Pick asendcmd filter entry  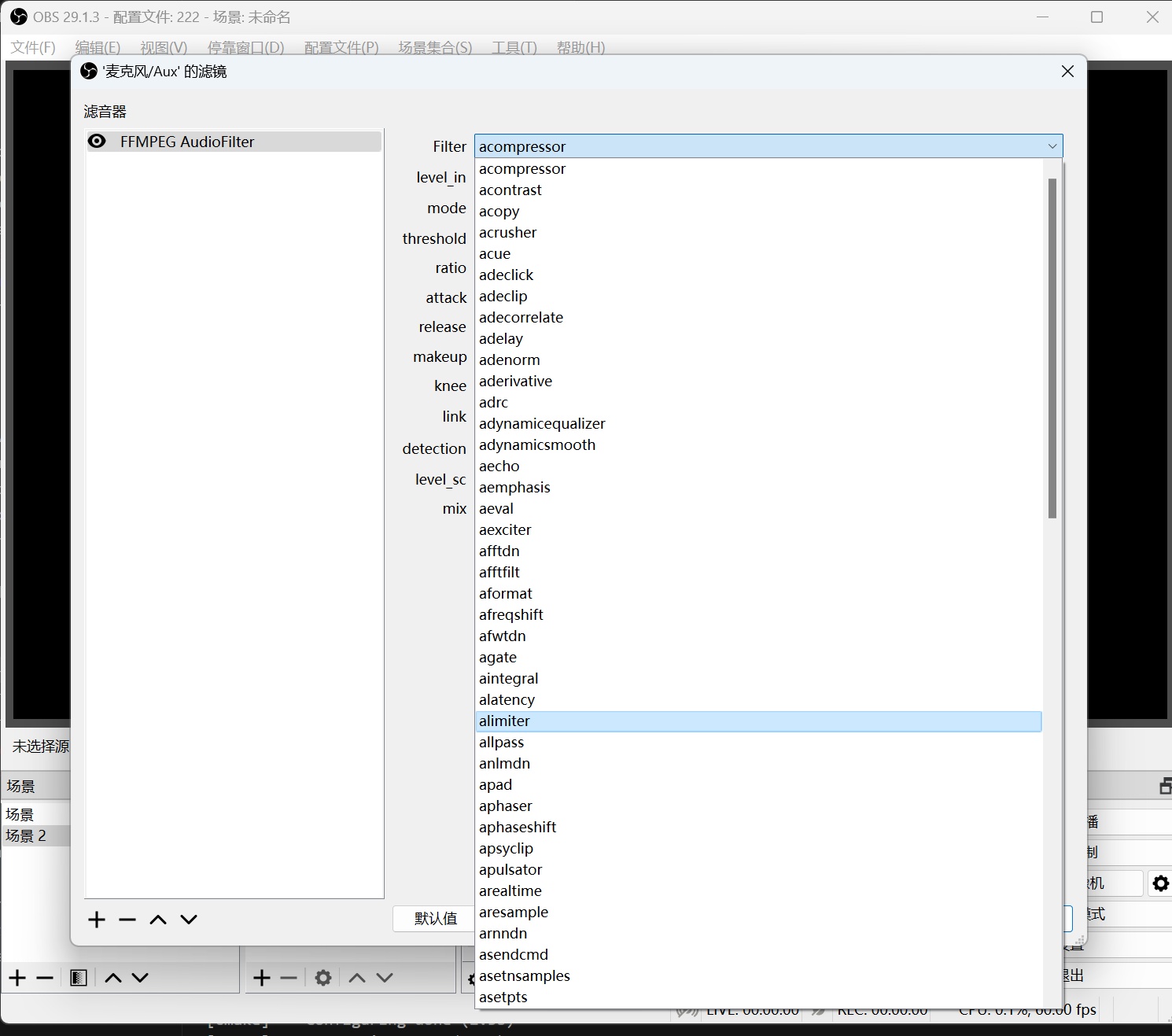758,955
